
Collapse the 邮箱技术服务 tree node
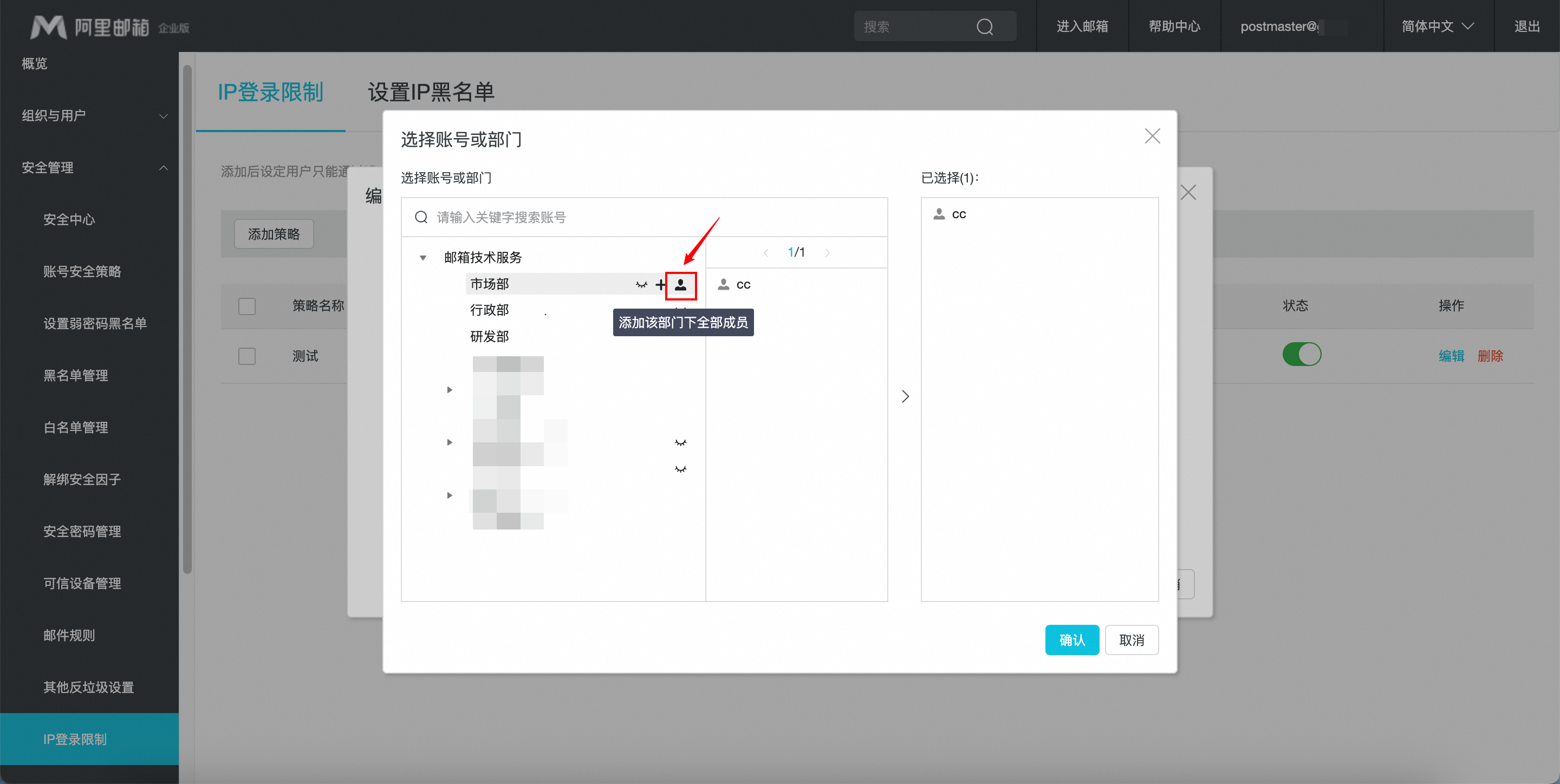click(x=422, y=258)
